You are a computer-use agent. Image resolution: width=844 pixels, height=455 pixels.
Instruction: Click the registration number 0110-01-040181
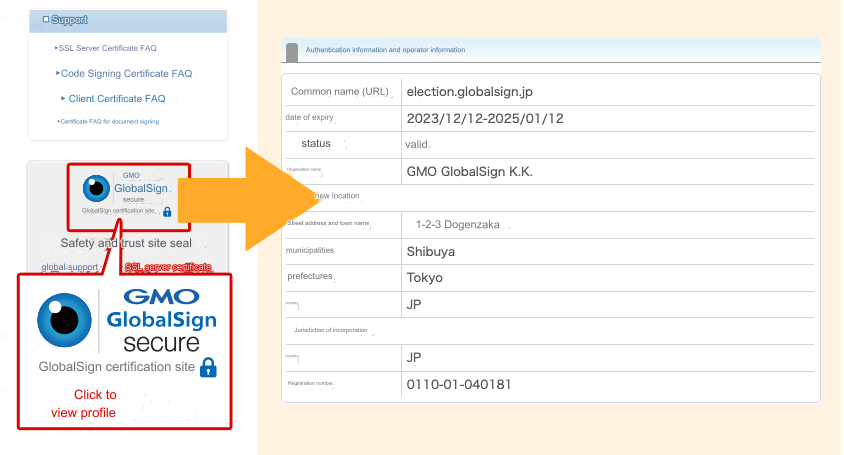[459, 384]
